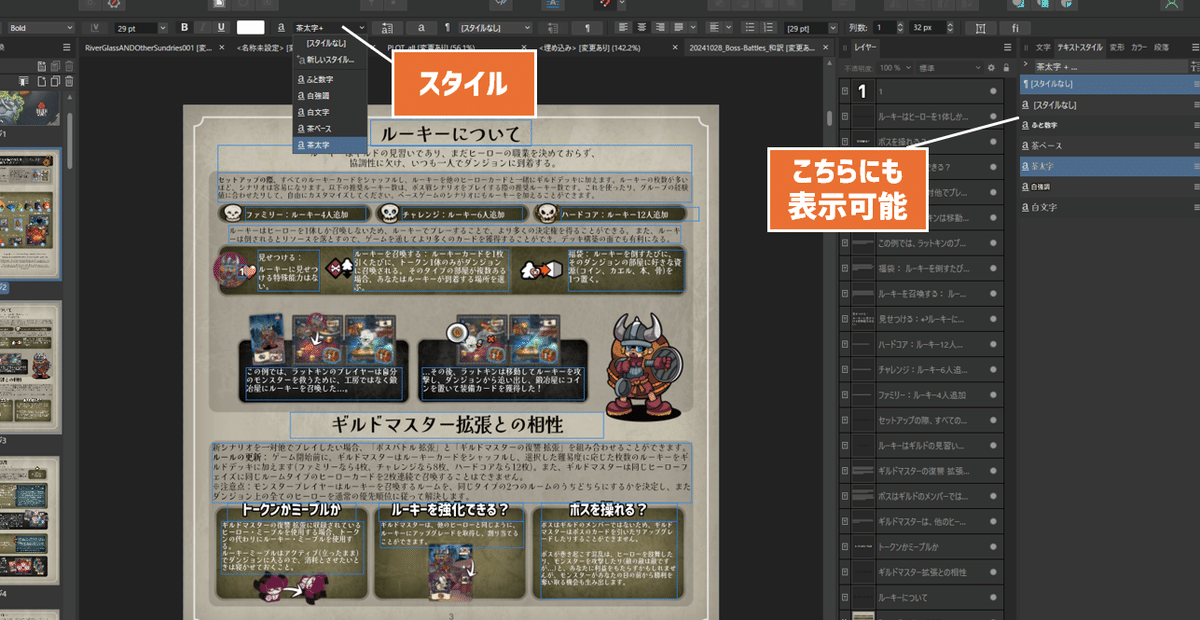Screen dimensions: 1200x620
Task: Toggle visibility dot of layer 1
Action: pos(993,91)
